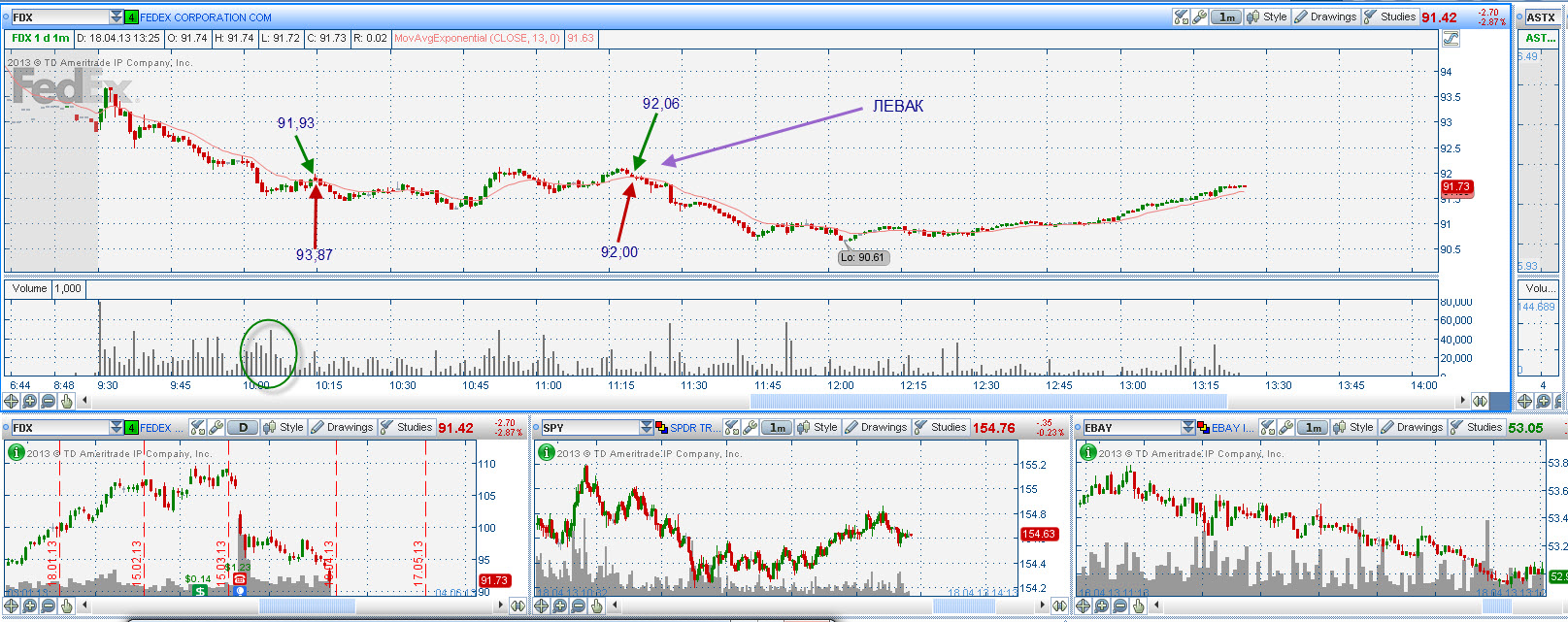Change the 1m timeframe in SPY chart
Viewport: 1568px width, 622px height.
point(777,427)
